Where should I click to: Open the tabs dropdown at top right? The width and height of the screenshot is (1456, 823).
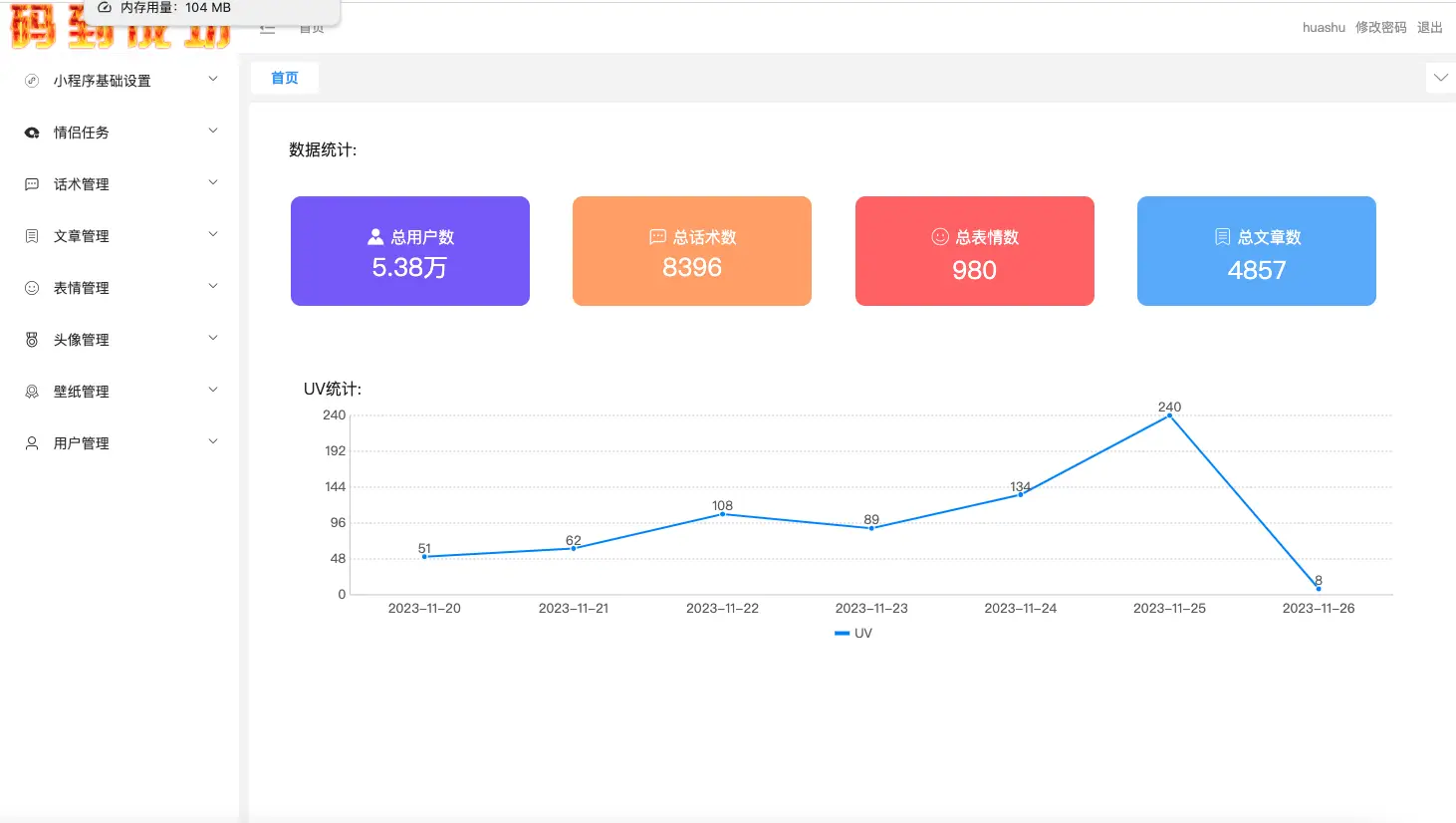[1440, 78]
